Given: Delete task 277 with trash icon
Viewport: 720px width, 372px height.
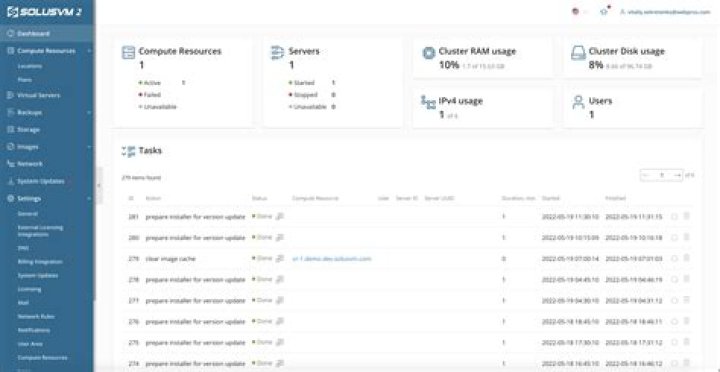Looking at the screenshot, I should coord(686,300).
